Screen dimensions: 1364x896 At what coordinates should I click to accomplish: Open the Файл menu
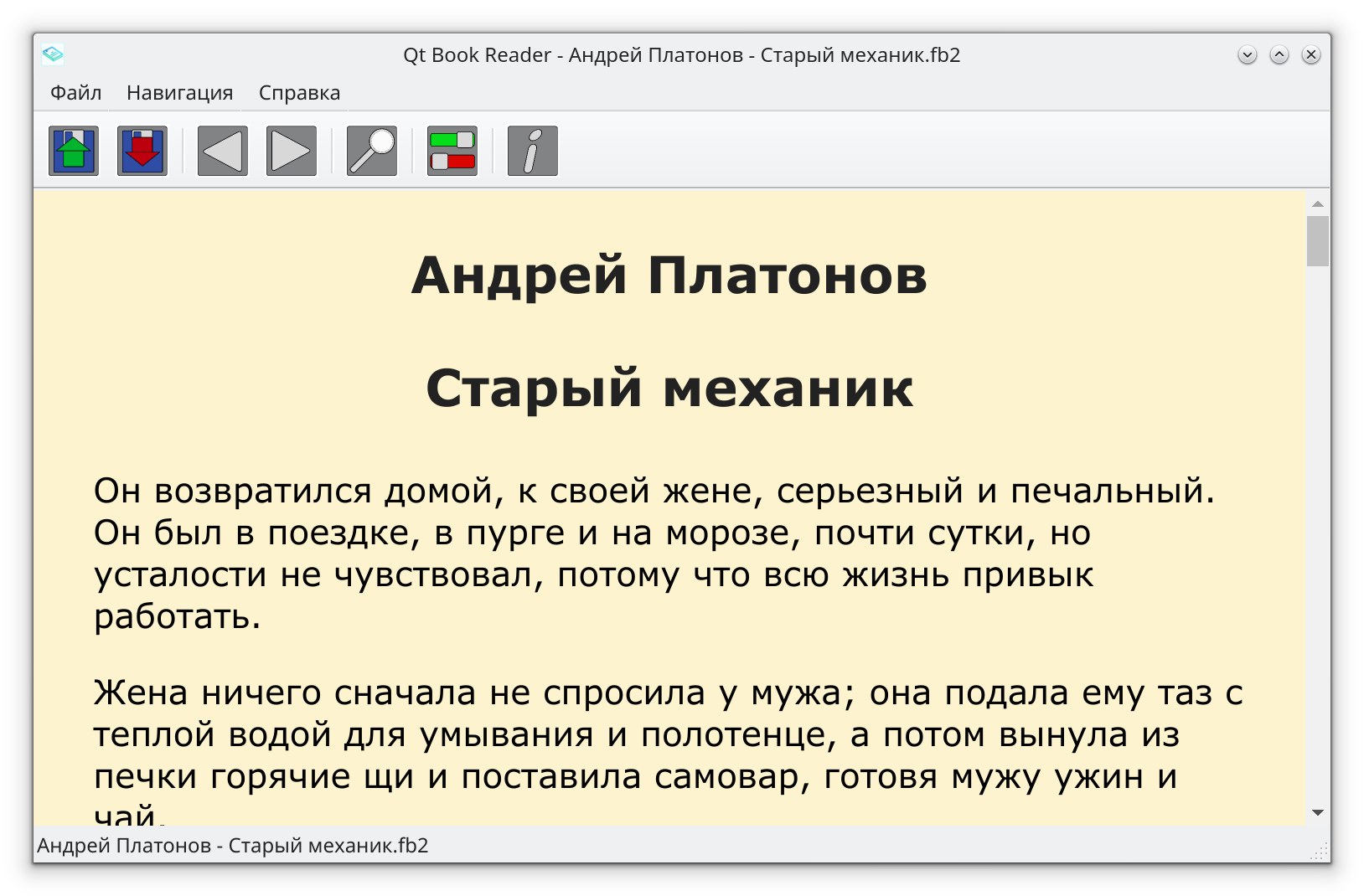(75, 93)
